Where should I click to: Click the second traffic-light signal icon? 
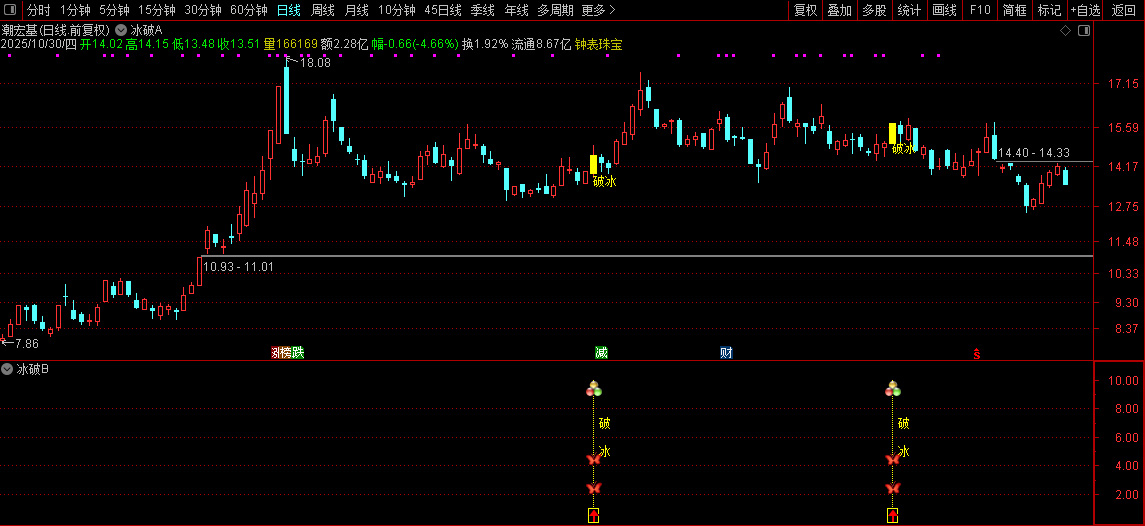pos(892,388)
